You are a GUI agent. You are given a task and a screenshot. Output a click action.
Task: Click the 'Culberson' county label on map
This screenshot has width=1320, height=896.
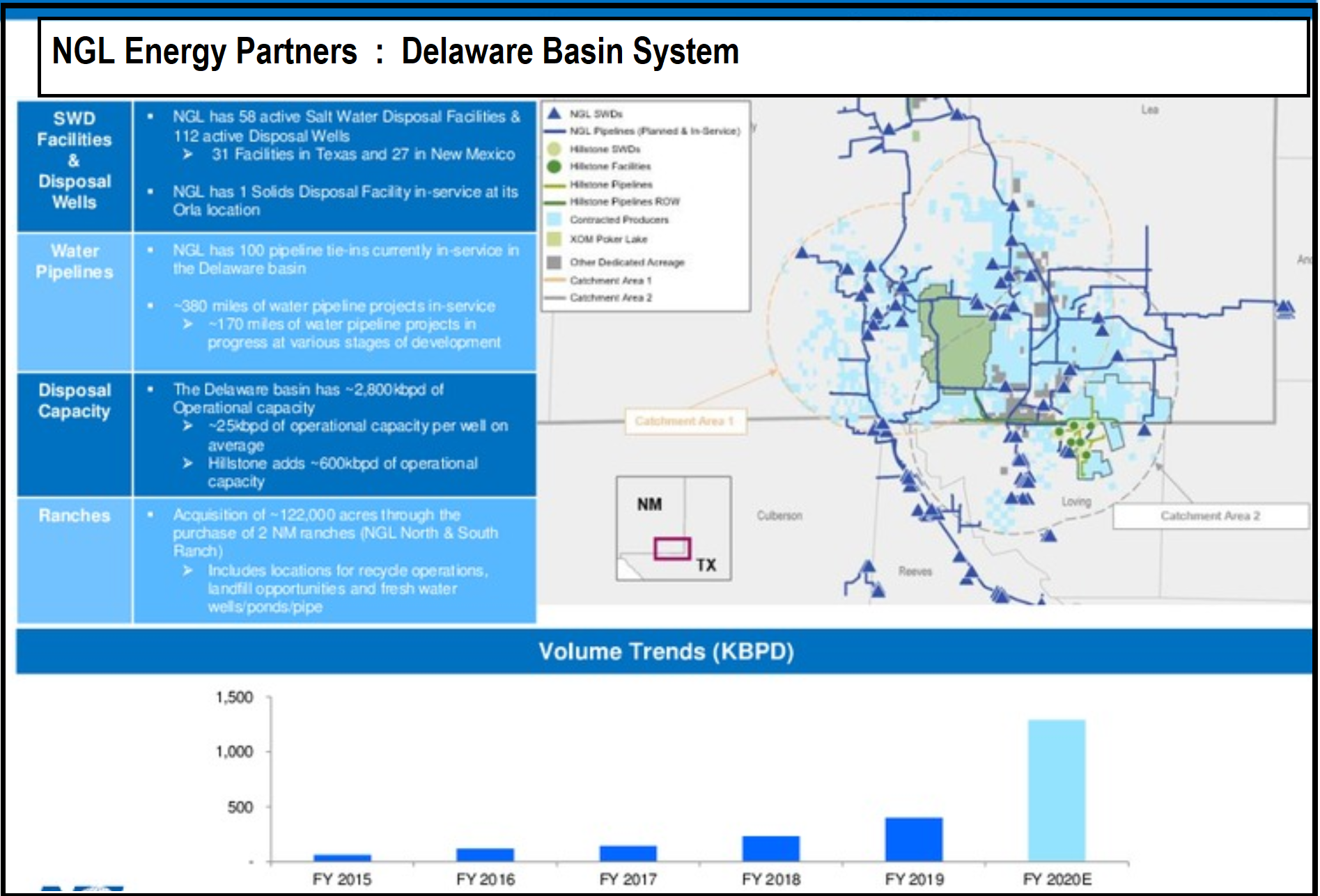(779, 516)
